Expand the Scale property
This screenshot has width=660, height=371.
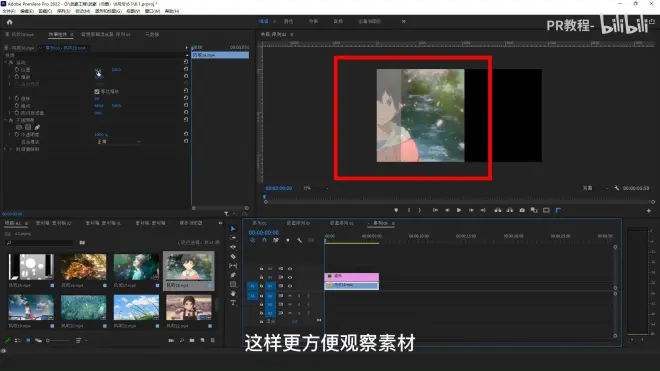10,77
